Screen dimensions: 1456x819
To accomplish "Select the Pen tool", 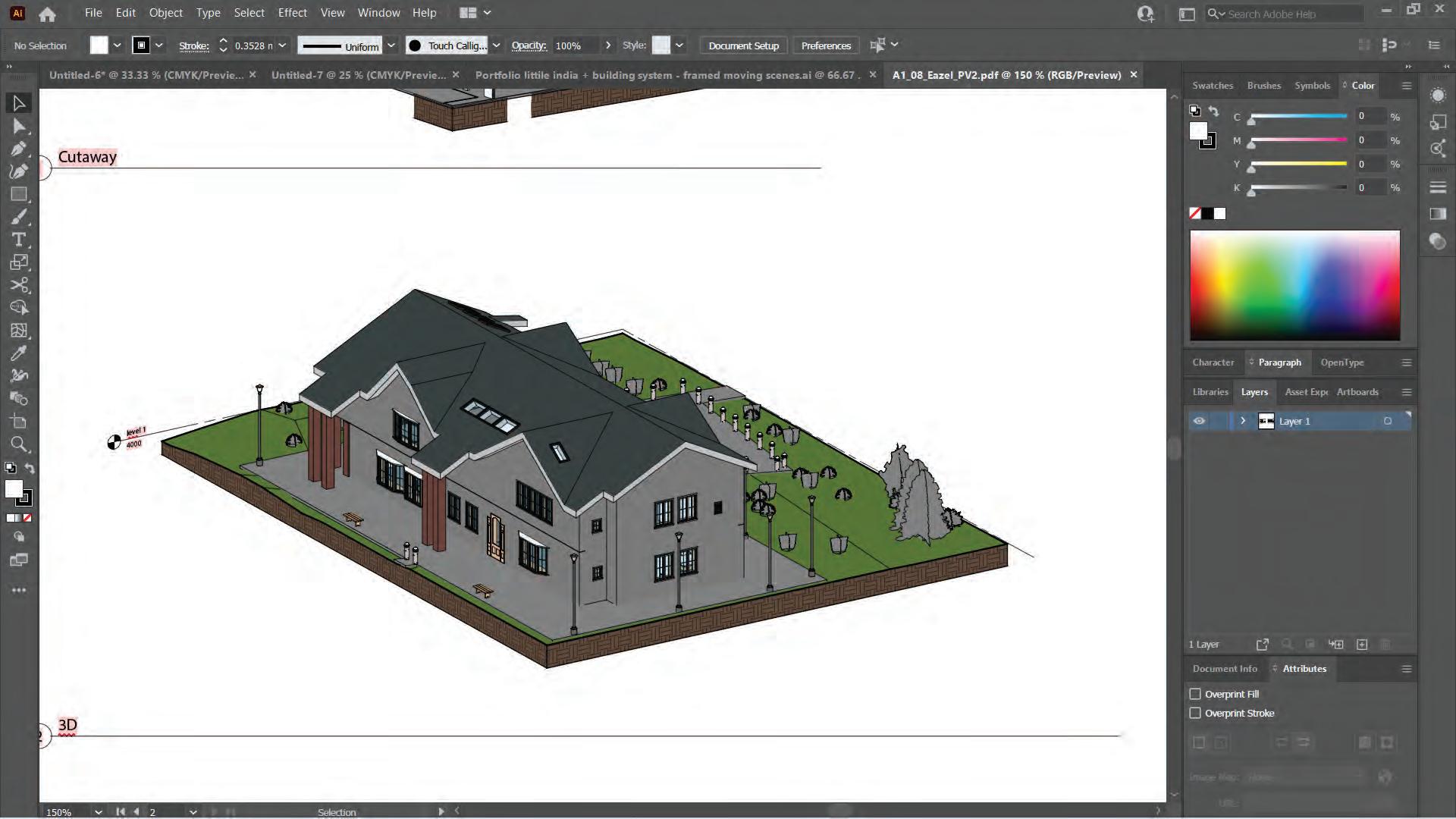I will pyautogui.click(x=19, y=149).
